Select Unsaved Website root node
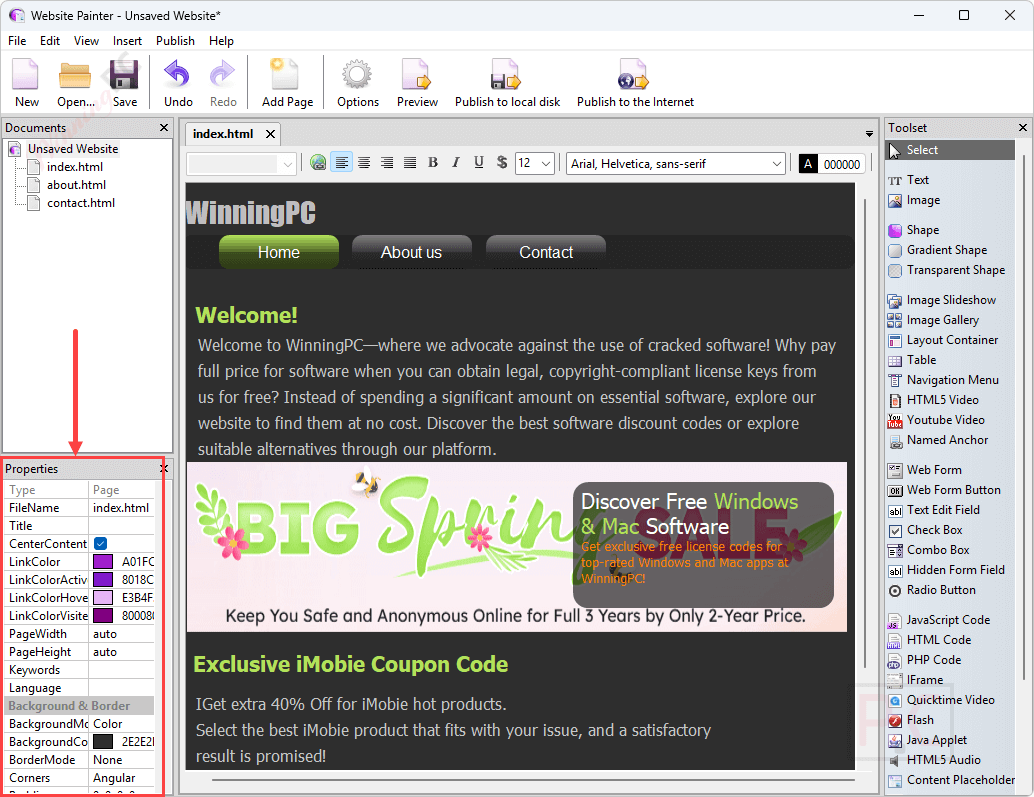Screen dimensions: 1034x797 point(73,149)
